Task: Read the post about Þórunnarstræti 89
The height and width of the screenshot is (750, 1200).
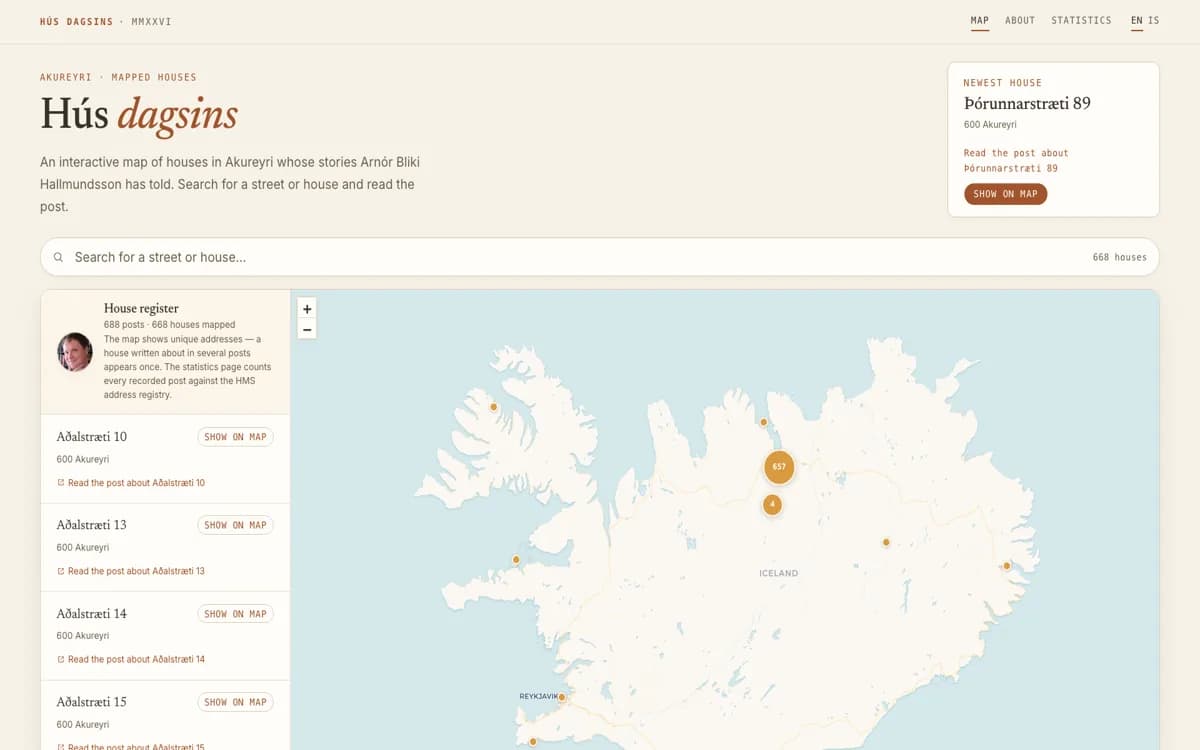Action: (1016, 160)
